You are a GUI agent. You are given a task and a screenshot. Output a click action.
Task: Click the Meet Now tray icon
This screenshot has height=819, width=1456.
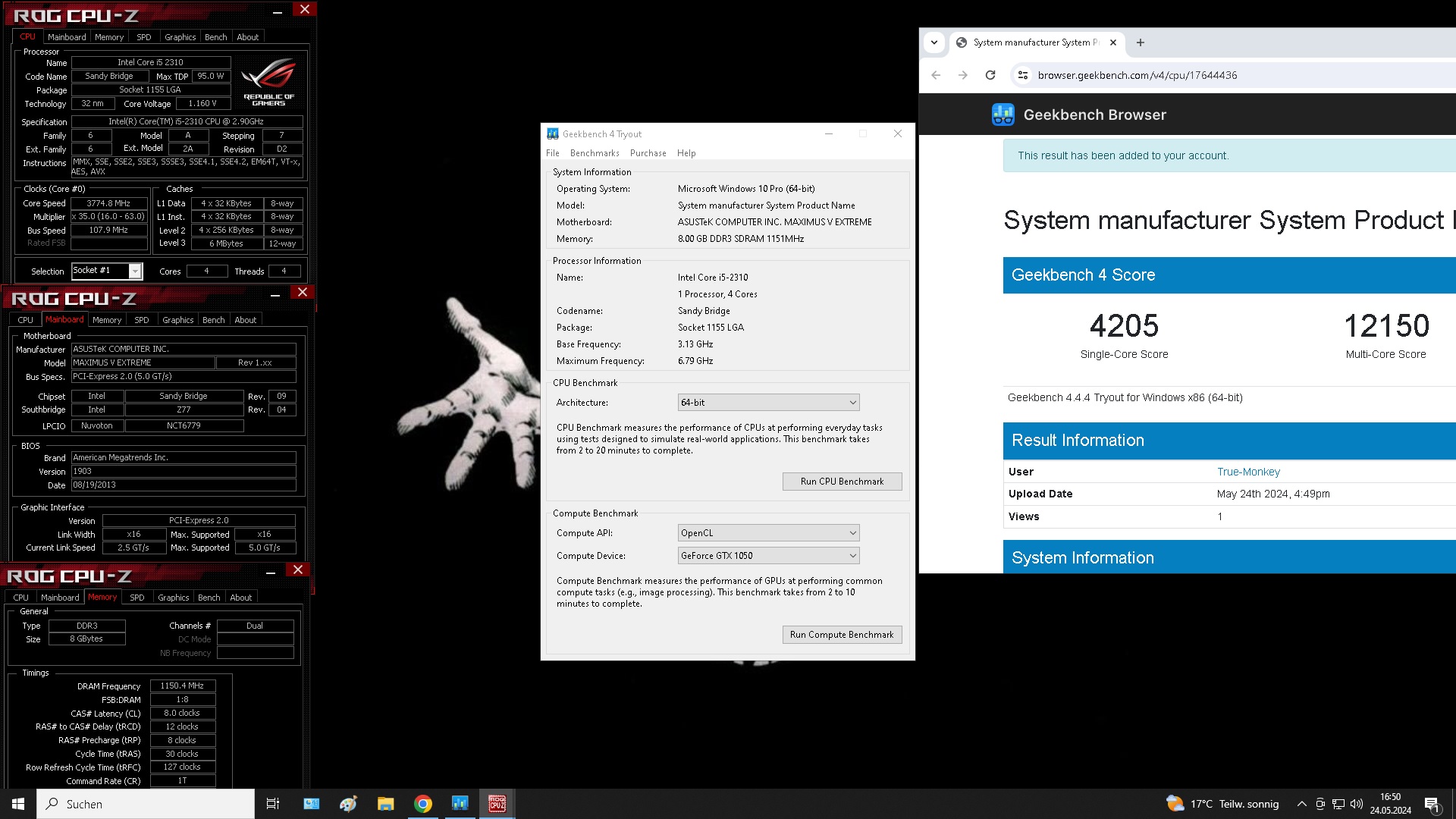point(1320,804)
